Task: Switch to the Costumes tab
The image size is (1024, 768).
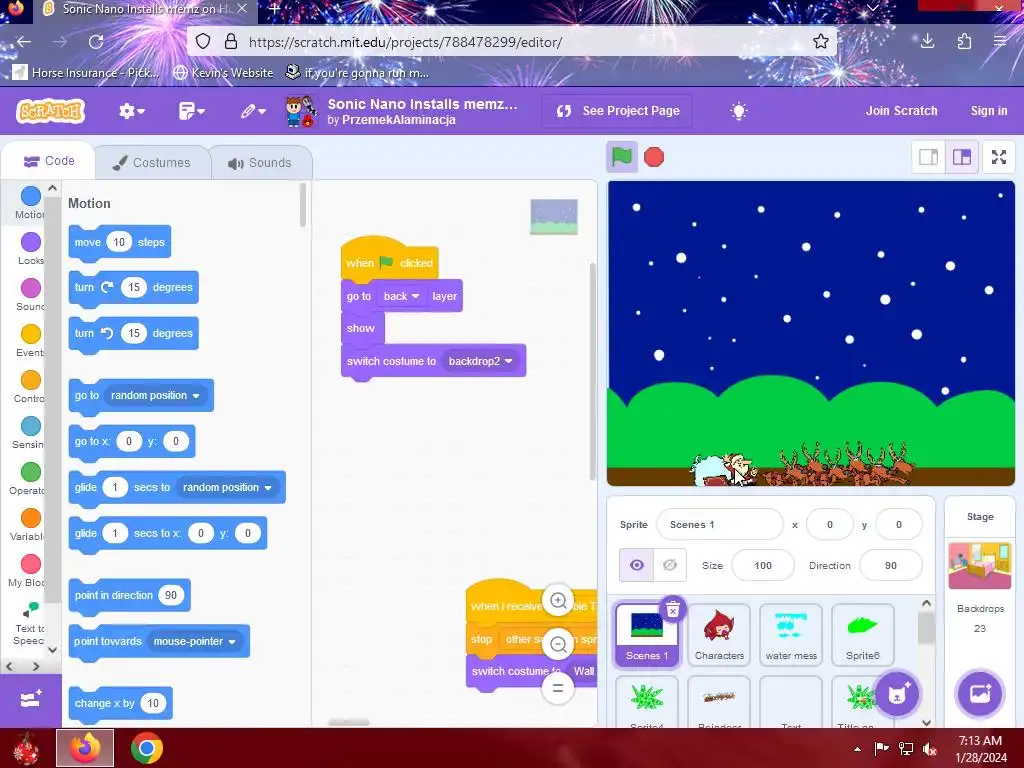Action: pyautogui.click(x=152, y=163)
